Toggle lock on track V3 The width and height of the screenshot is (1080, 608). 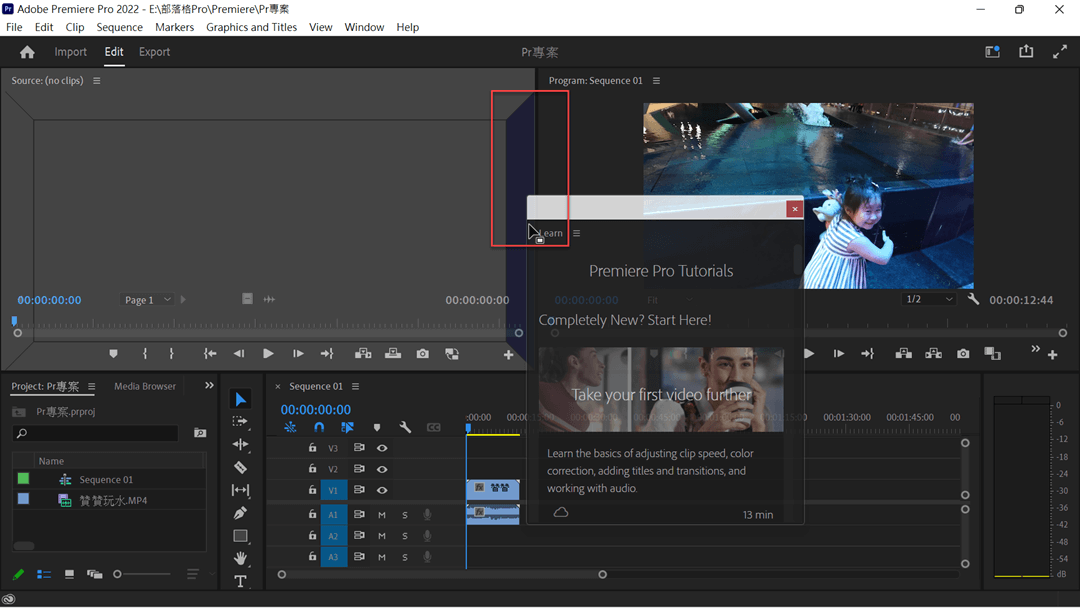tap(312, 448)
